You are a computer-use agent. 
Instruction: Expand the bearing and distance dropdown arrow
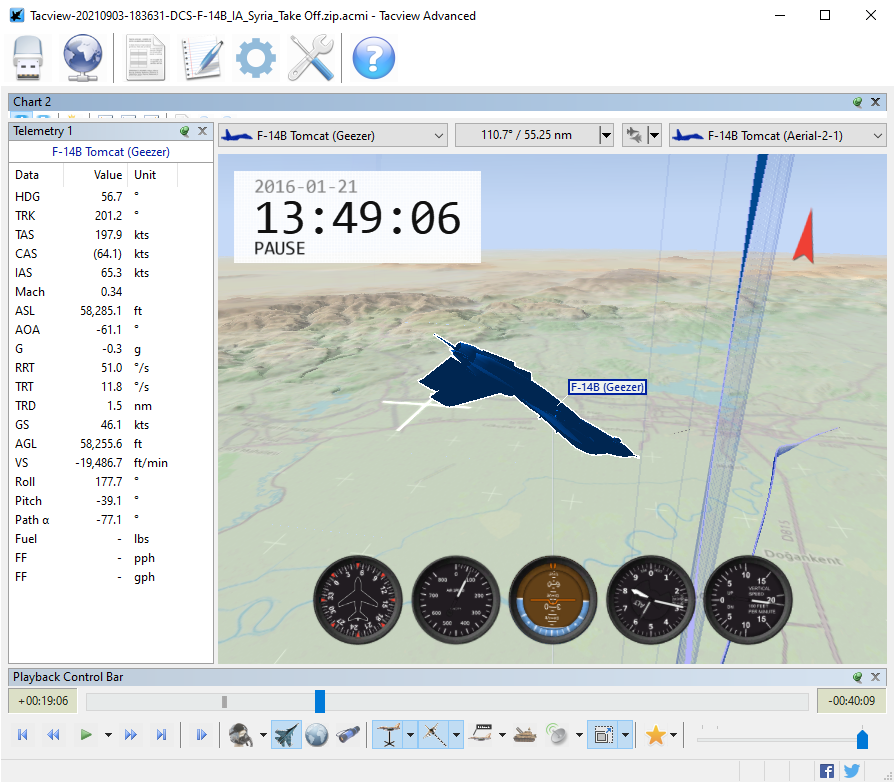click(606, 136)
